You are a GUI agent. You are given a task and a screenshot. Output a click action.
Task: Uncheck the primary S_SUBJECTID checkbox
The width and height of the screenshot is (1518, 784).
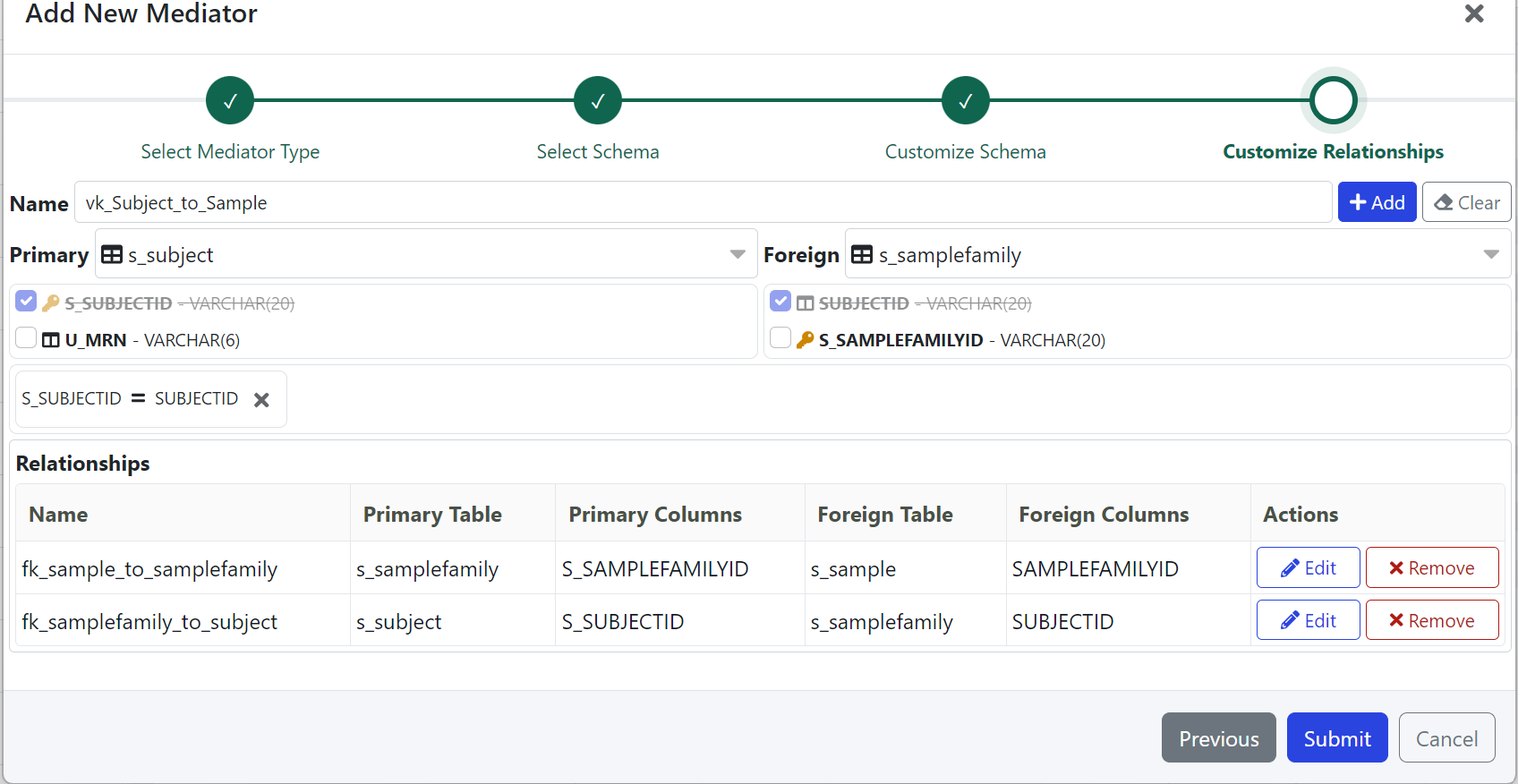pyautogui.click(x=26, y=302)
